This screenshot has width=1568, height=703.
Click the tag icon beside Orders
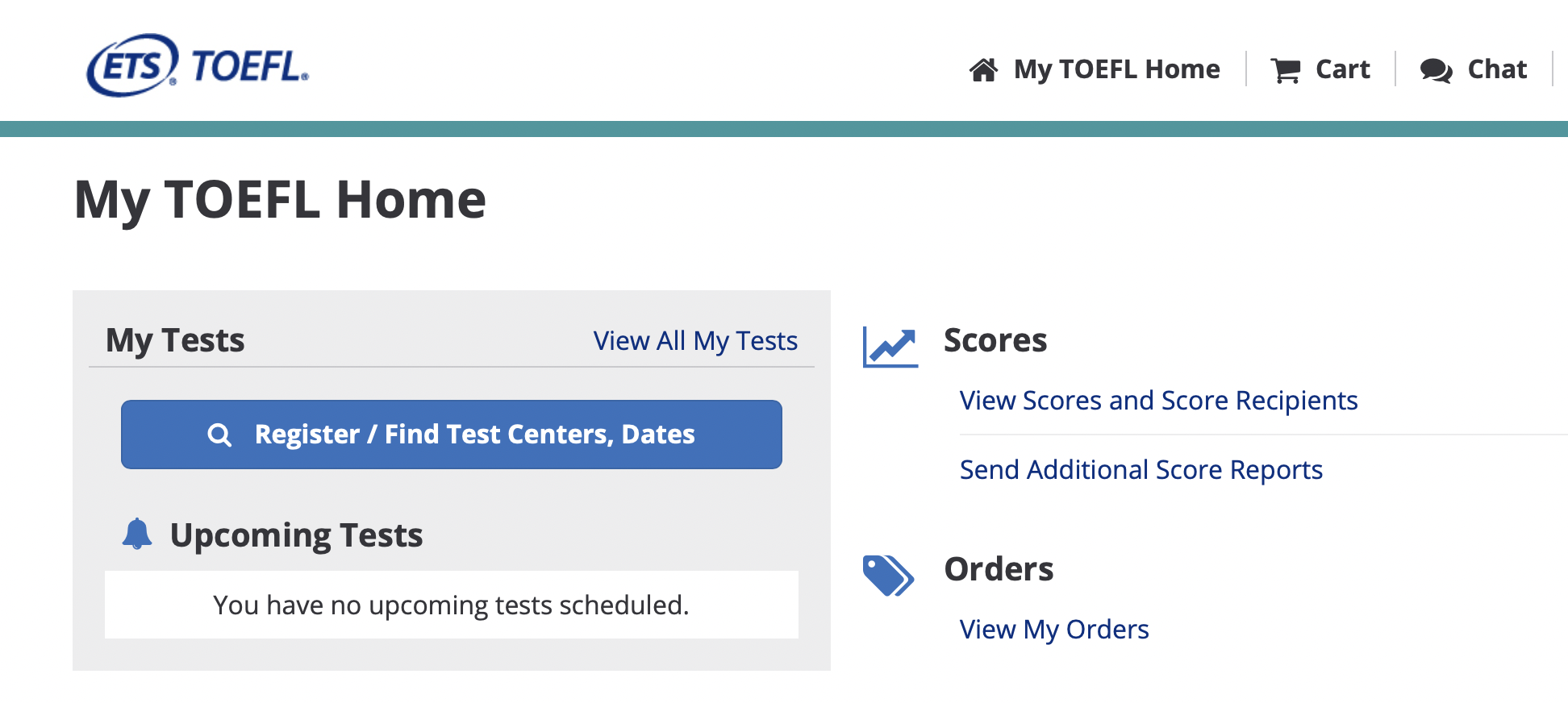(888, 576)
